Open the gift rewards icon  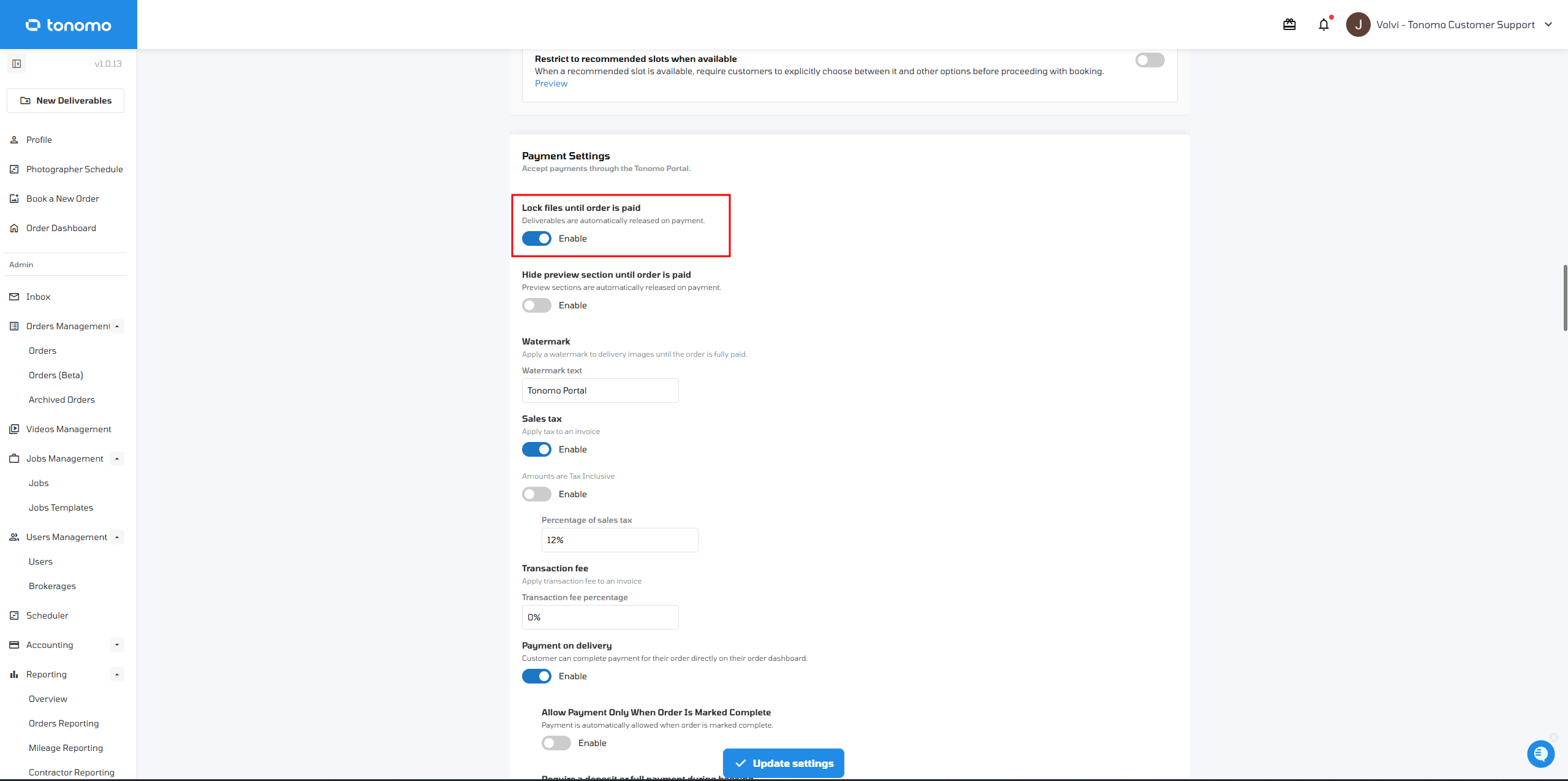click(1289, 25)
